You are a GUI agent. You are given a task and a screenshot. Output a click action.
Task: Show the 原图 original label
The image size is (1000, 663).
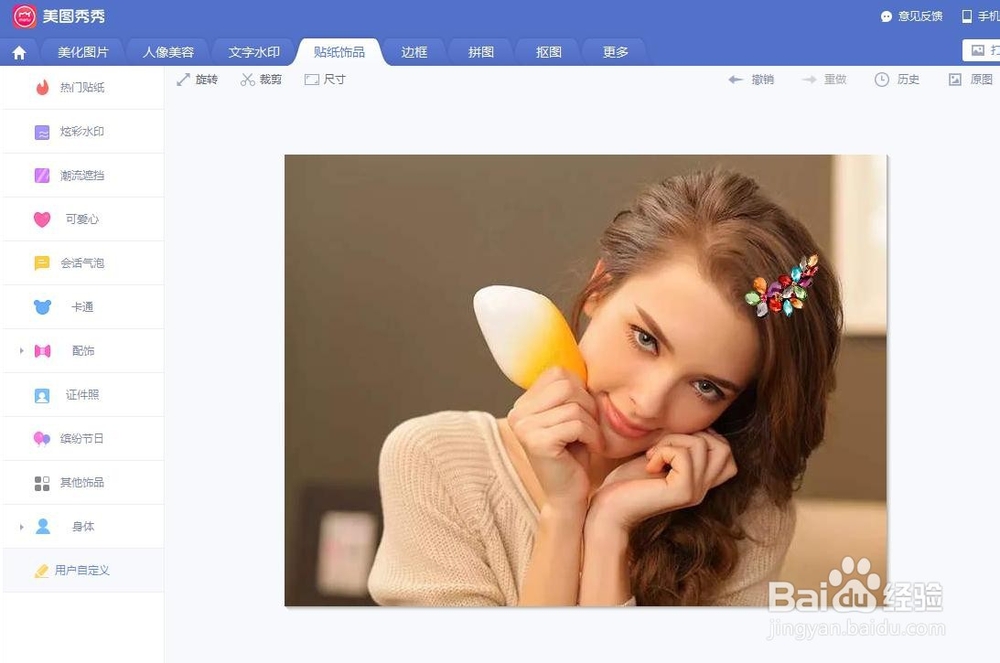pyautogui.click(x=982, y=80)
